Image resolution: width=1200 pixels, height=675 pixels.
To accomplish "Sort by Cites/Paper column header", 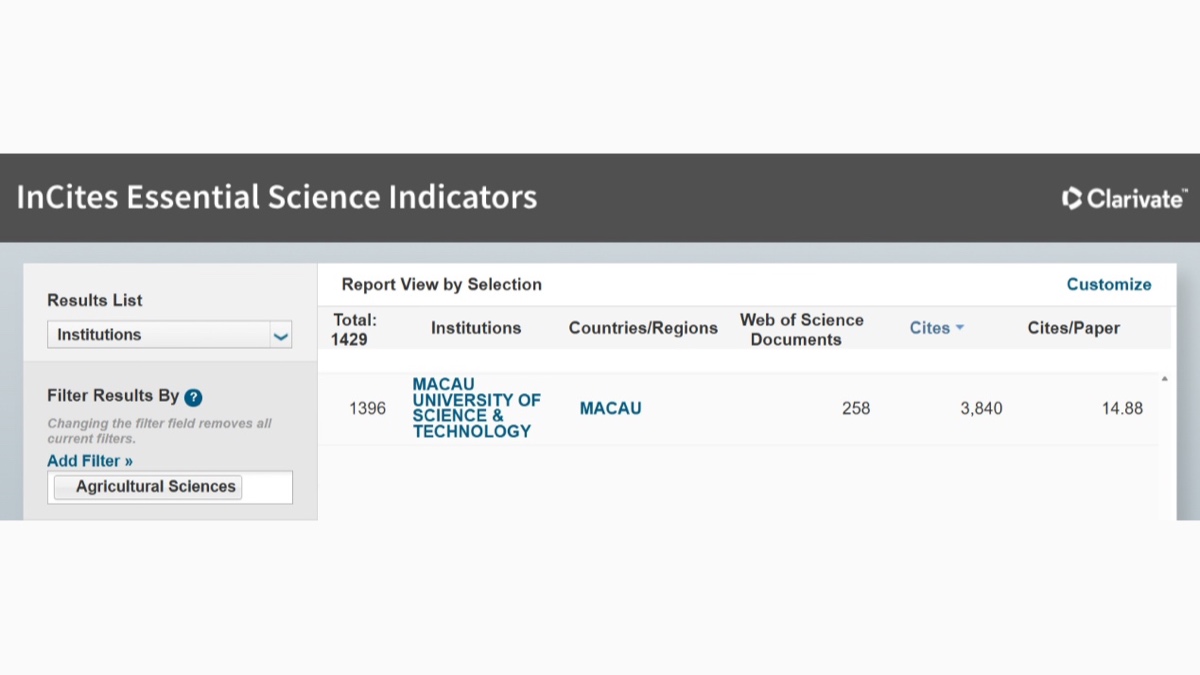I will [1073, 328].
